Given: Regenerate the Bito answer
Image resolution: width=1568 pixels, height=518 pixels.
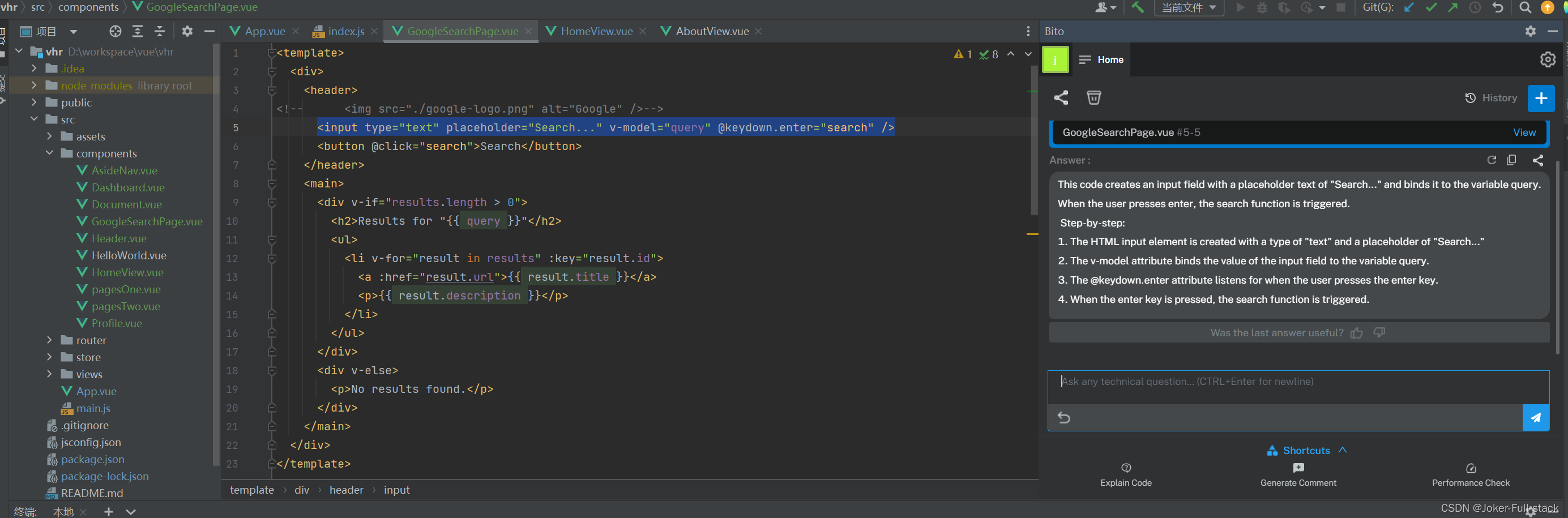Looking at the screenshot, I should [x=1492, y=160].
